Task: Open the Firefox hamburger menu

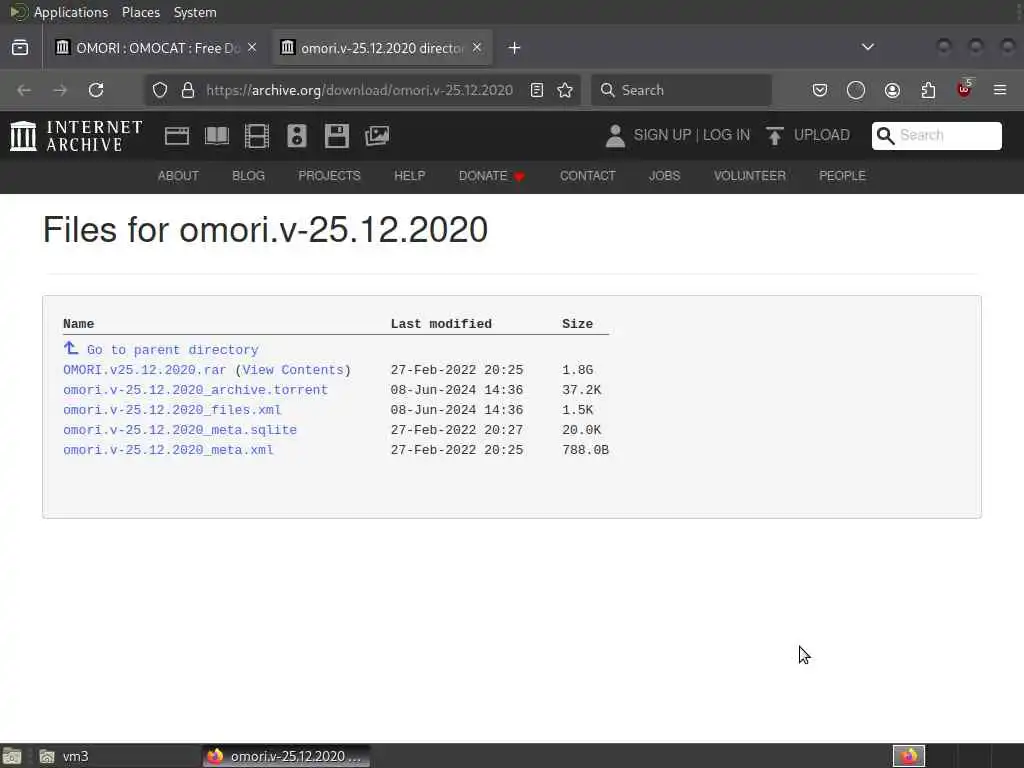Action: click(1000, 90)
